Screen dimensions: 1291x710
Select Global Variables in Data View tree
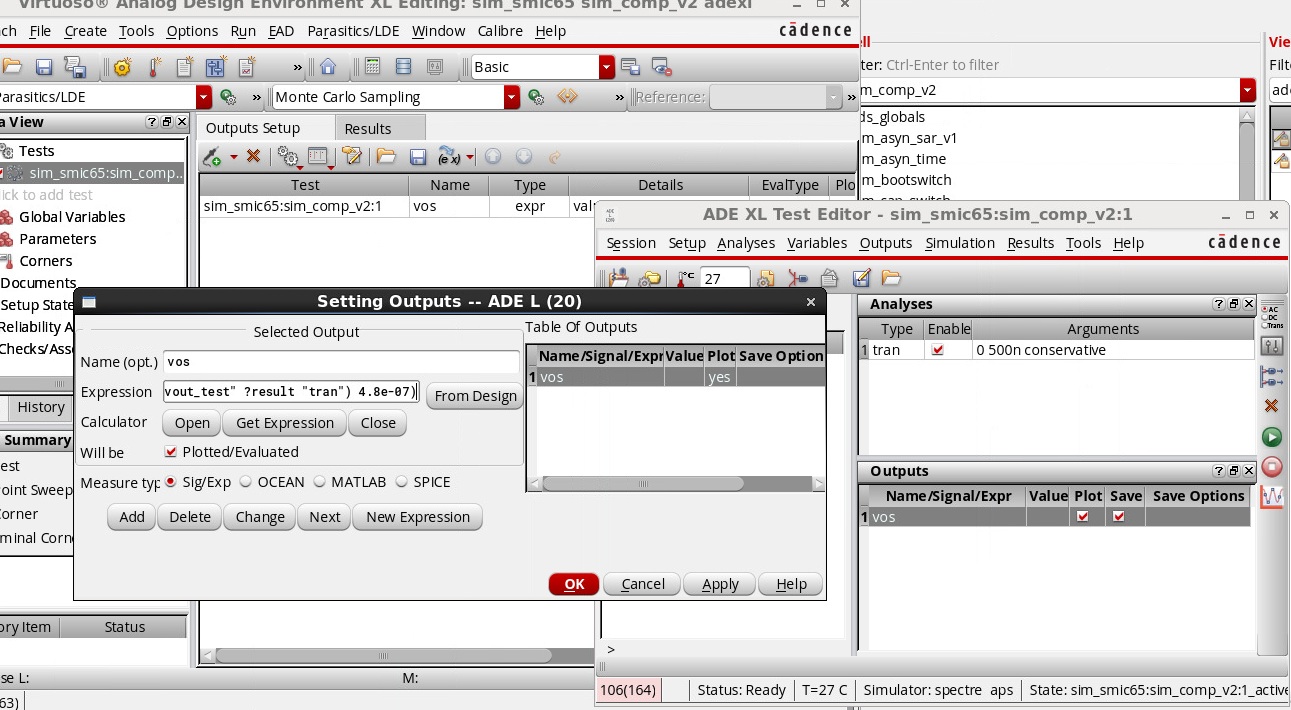(x=72, y=217)
